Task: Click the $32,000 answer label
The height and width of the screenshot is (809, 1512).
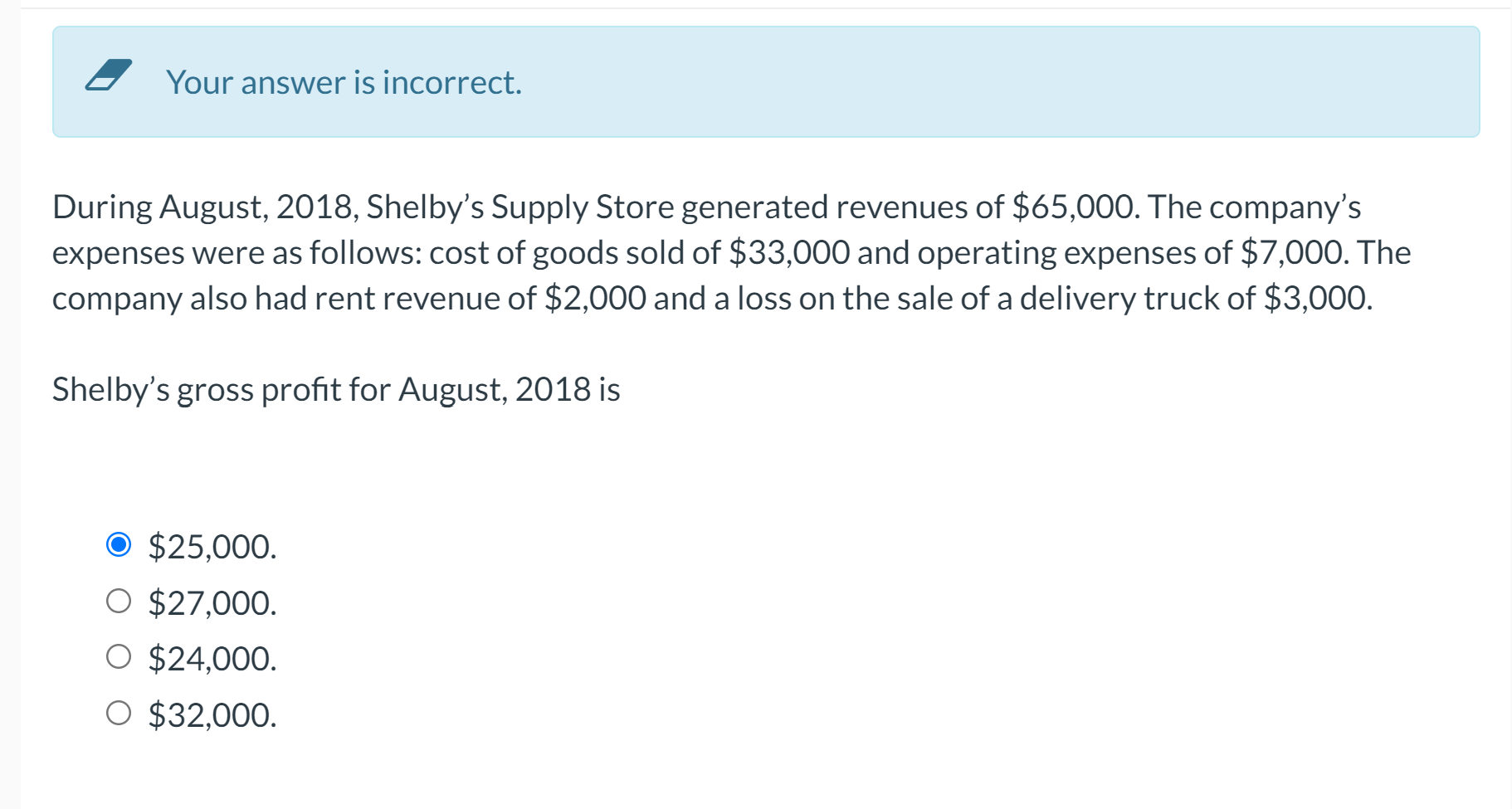Action: pos(212,714)
